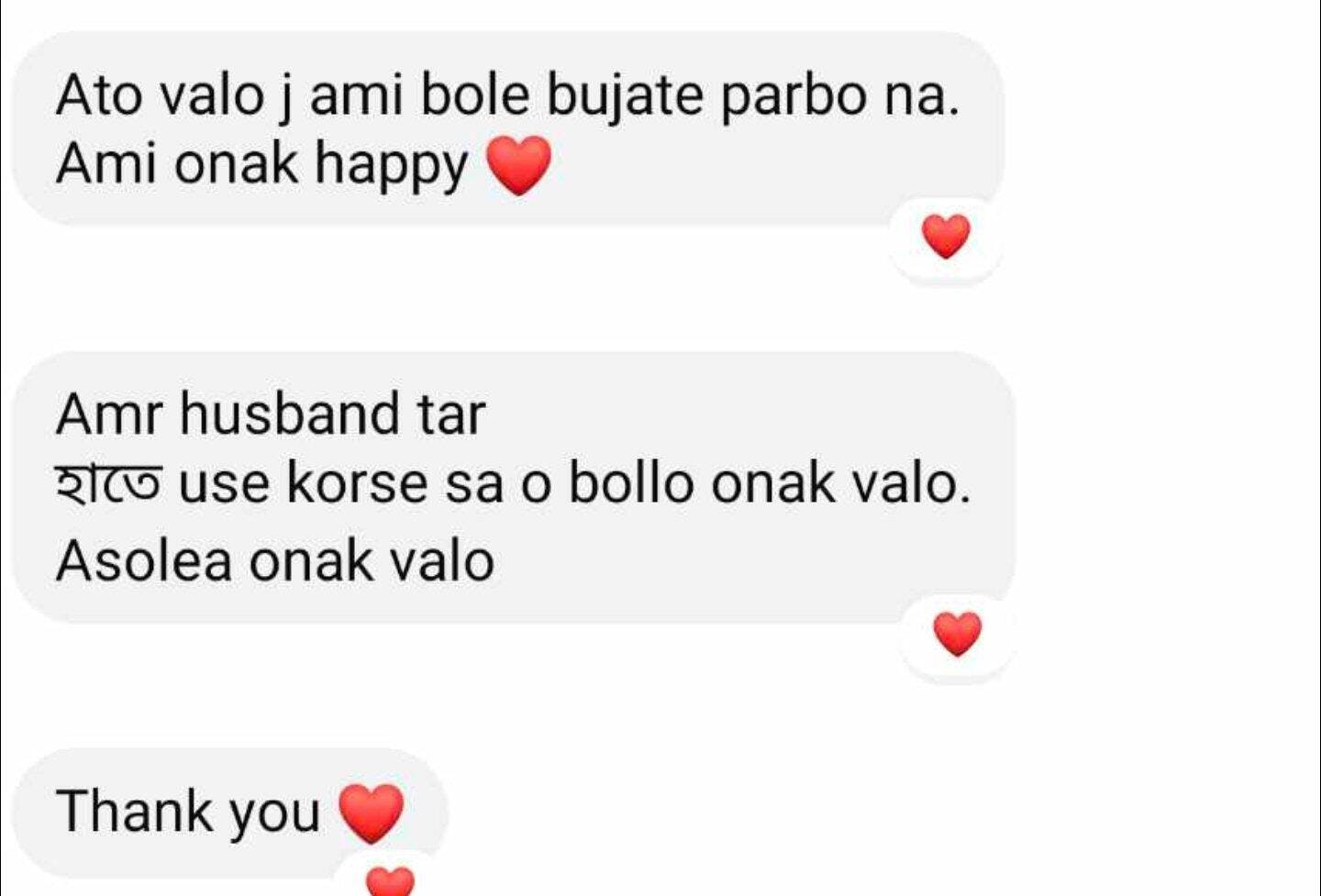Click red heart emoji after 'Ami onak happy'
Image resolution: width=1321 pixels, height=896 pixels.
[x=518, y=166]
